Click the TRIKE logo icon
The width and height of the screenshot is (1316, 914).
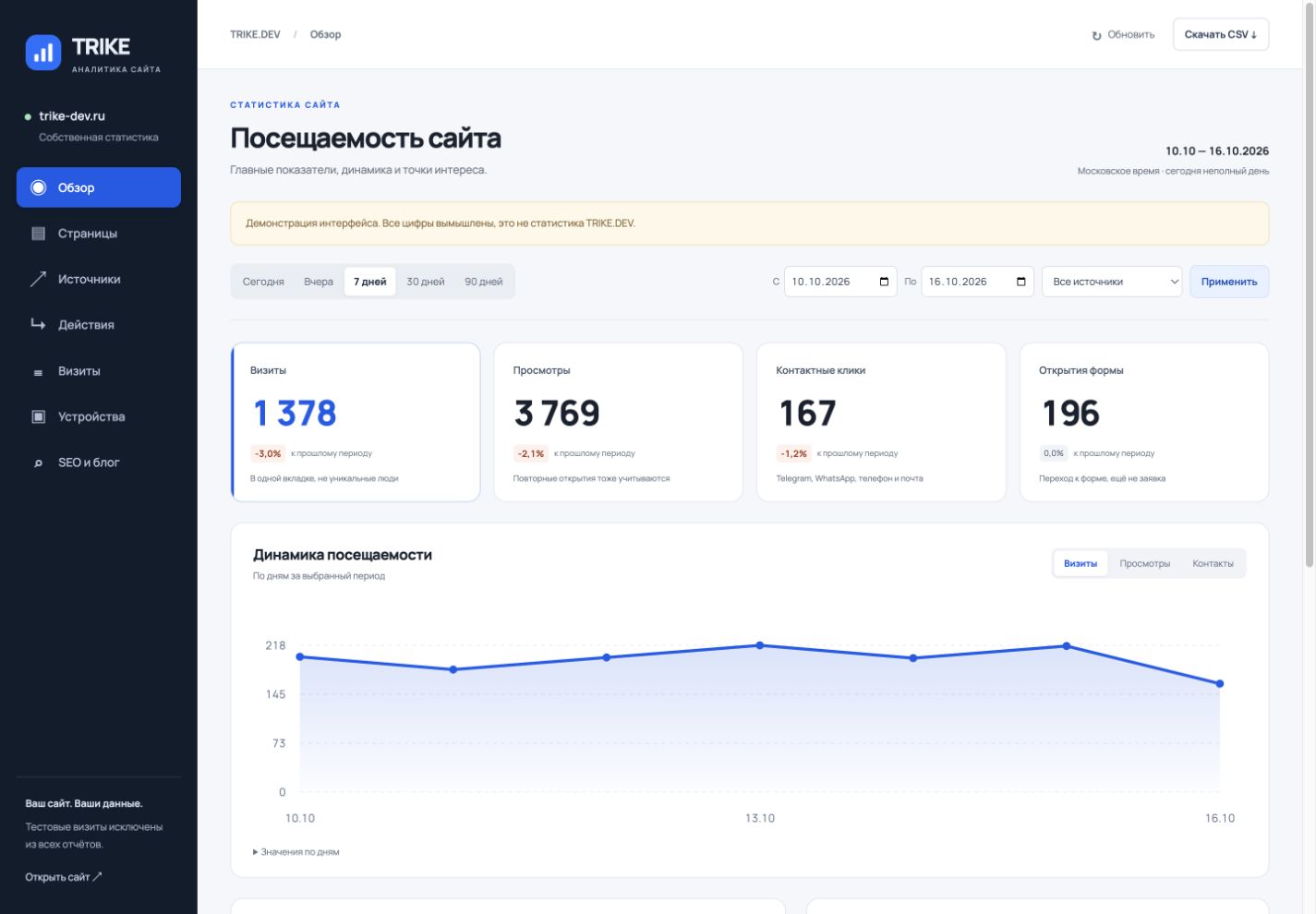point(43,53)
